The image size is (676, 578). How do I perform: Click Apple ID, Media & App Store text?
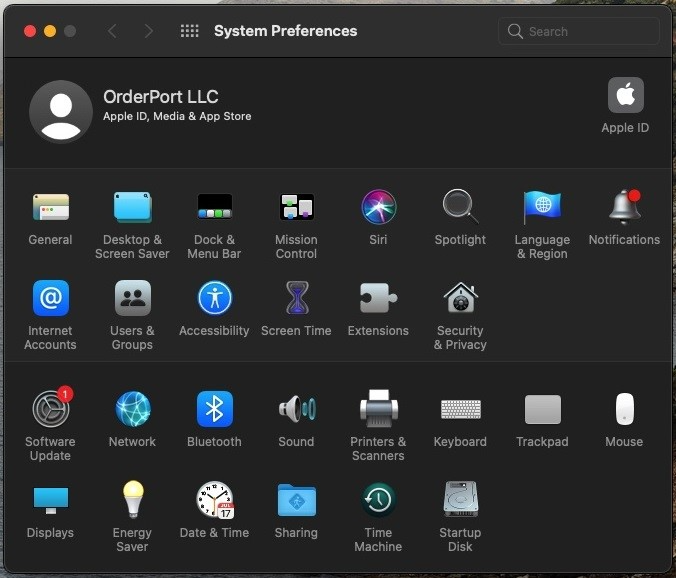tap(177, 116)
